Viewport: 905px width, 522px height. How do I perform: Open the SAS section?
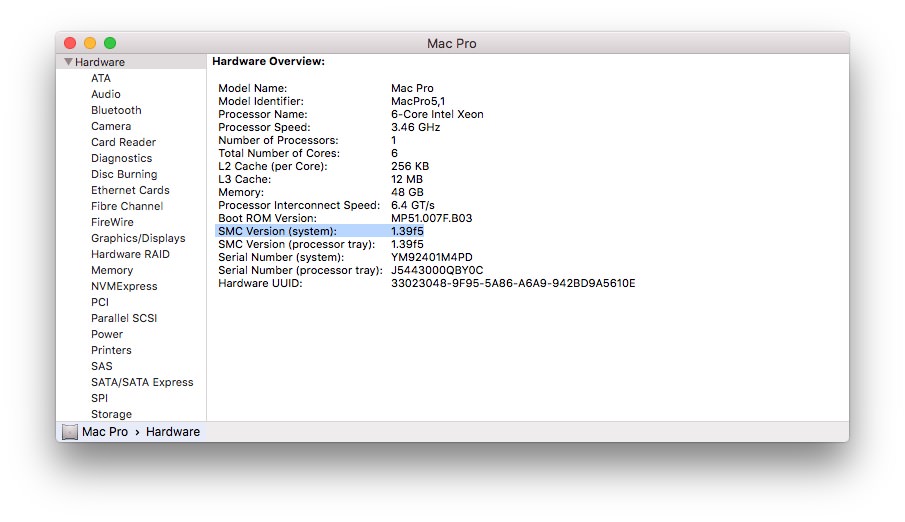click(102, 366)
